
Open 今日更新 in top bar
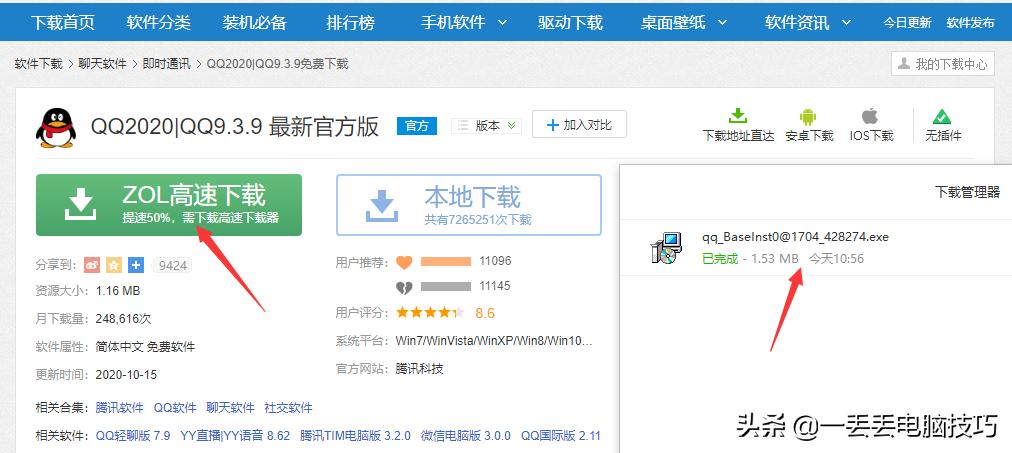pyautogui.click(x=907, y=23)
